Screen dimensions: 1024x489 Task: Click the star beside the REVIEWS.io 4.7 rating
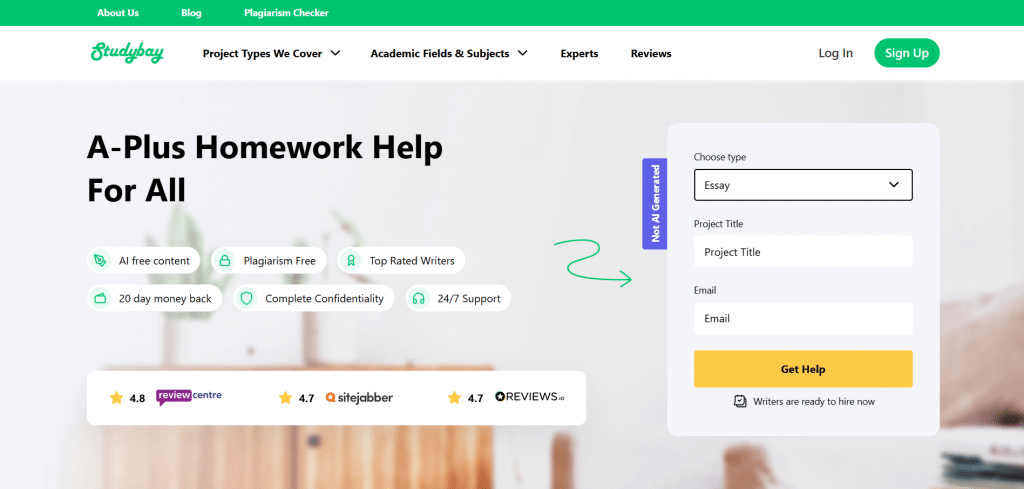(x=455, y=398)
